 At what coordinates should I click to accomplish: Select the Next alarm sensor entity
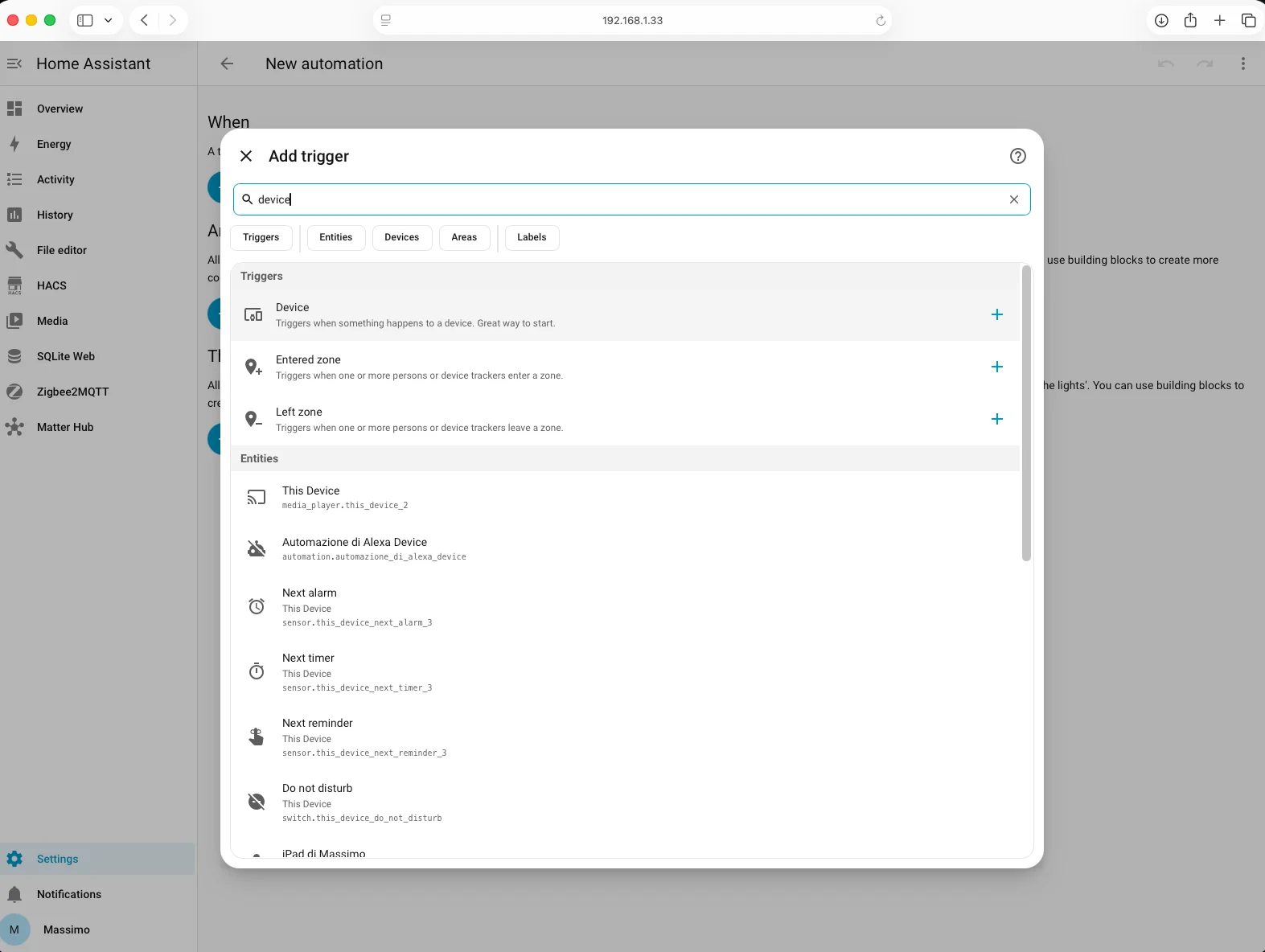[625, 606]
